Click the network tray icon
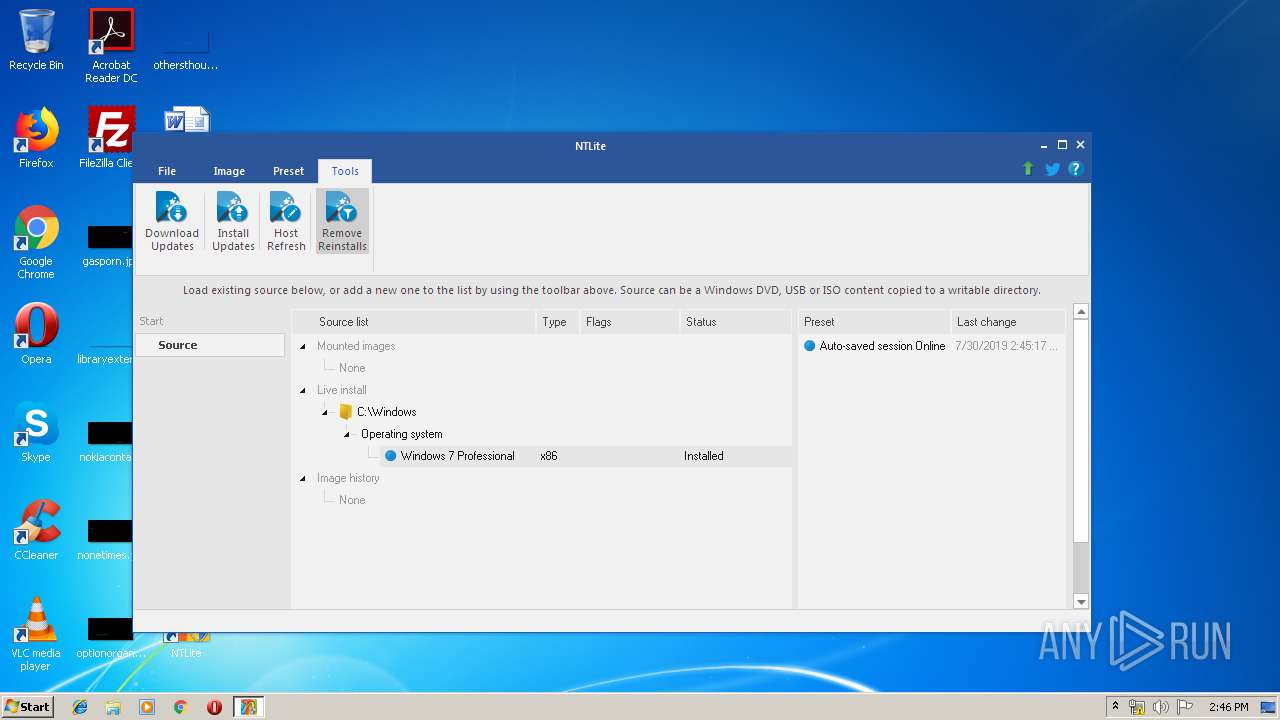This screenshot has width=1280, height=720. pyautogui.click(x=1137, y=707)
